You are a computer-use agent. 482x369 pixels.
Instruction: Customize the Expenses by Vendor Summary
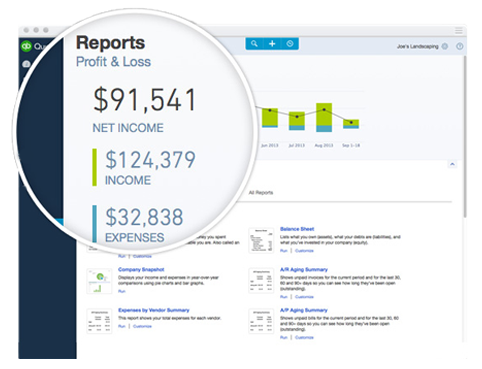click(x=142, y=326)
